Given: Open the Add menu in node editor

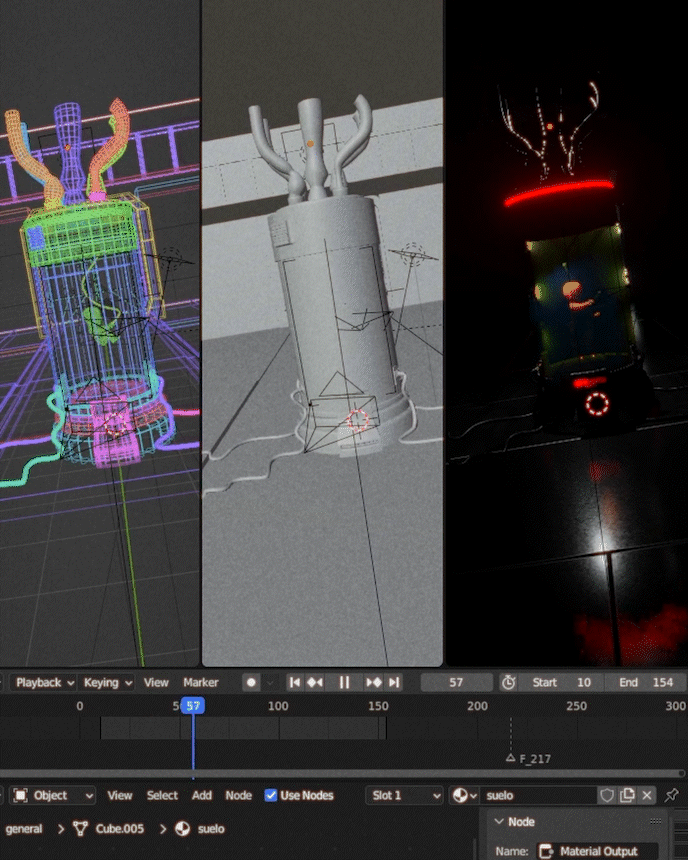Looking at the screenshot, I should (202, 796).
